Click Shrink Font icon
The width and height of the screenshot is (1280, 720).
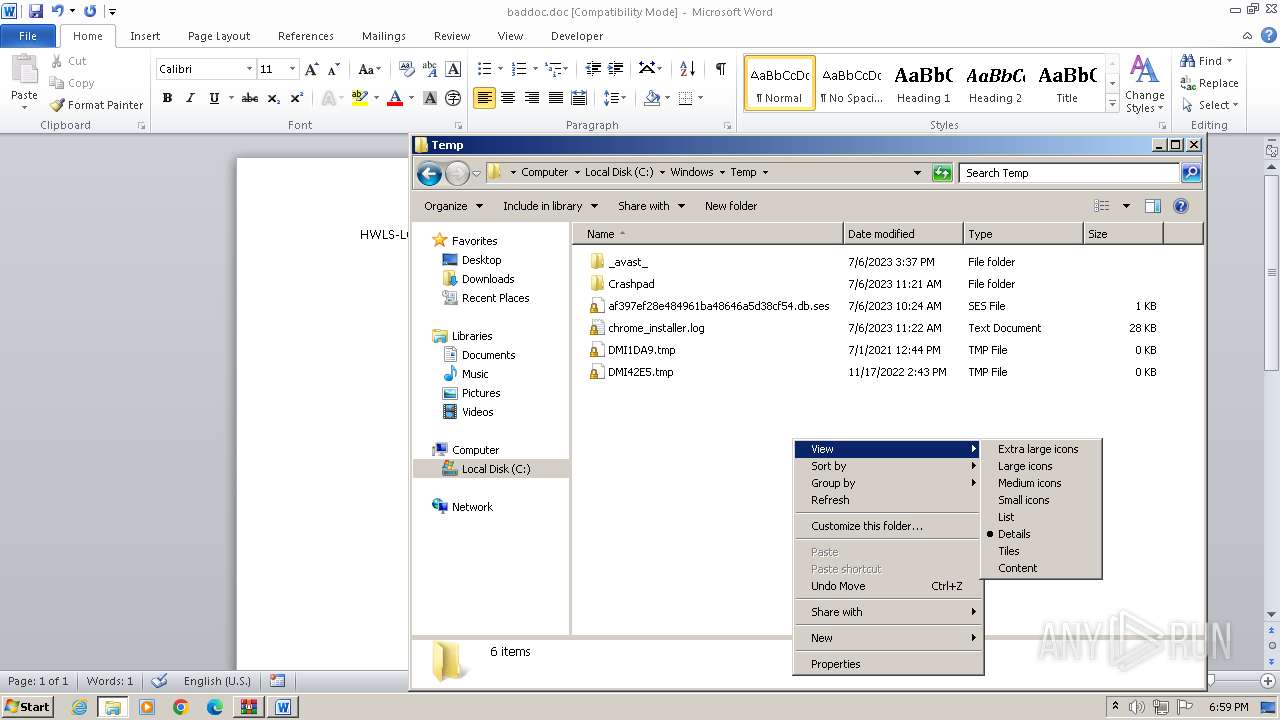(332, 69)
